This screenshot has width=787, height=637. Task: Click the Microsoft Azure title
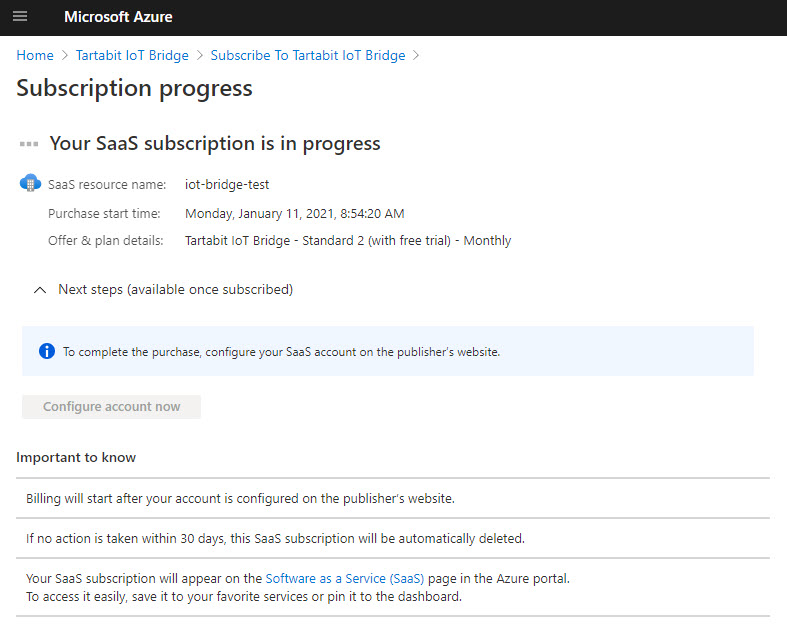[118, 17]
